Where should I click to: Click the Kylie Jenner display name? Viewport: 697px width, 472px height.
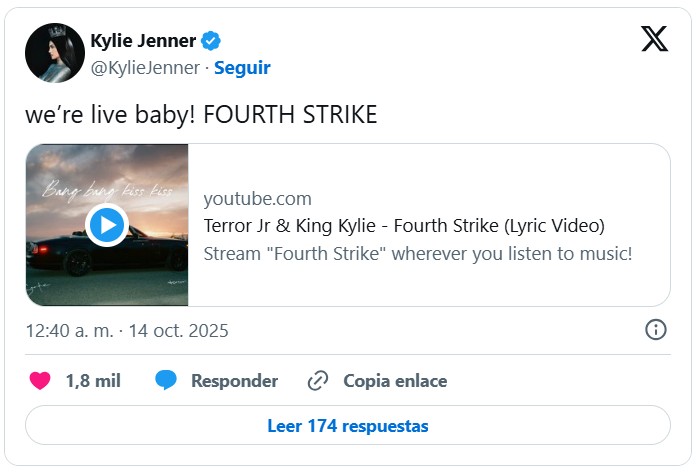pos(143,41)
